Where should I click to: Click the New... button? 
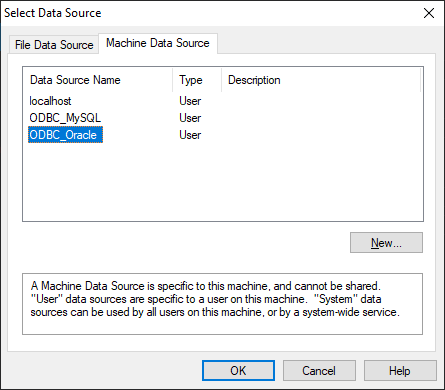pyautogui.click(x=386, y=243)
